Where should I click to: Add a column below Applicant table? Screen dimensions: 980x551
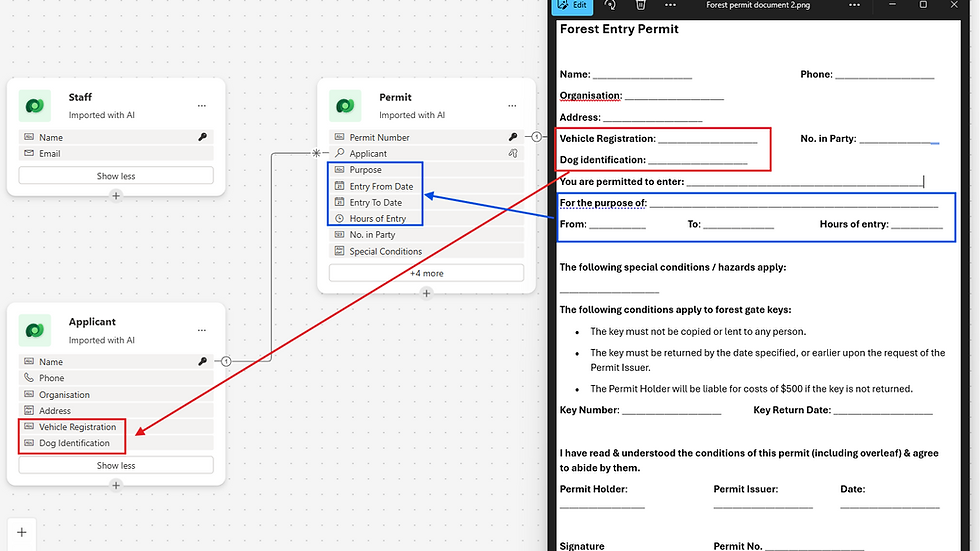116,485
